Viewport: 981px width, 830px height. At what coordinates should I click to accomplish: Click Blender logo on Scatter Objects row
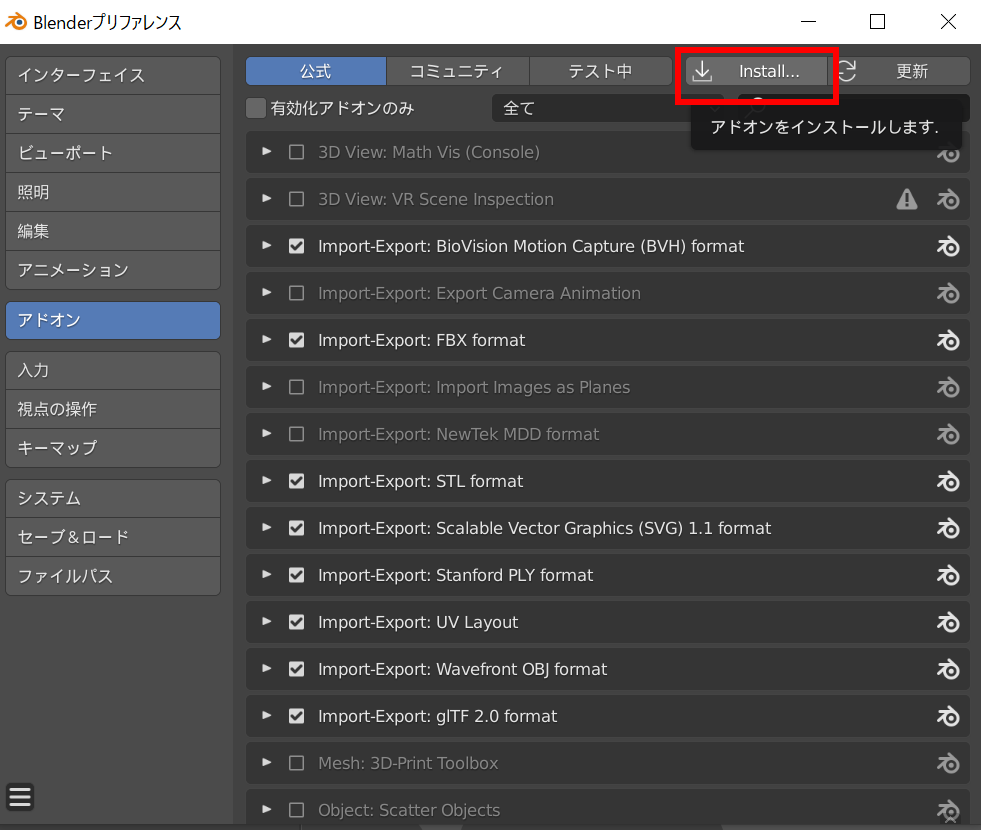coord(948,810)
